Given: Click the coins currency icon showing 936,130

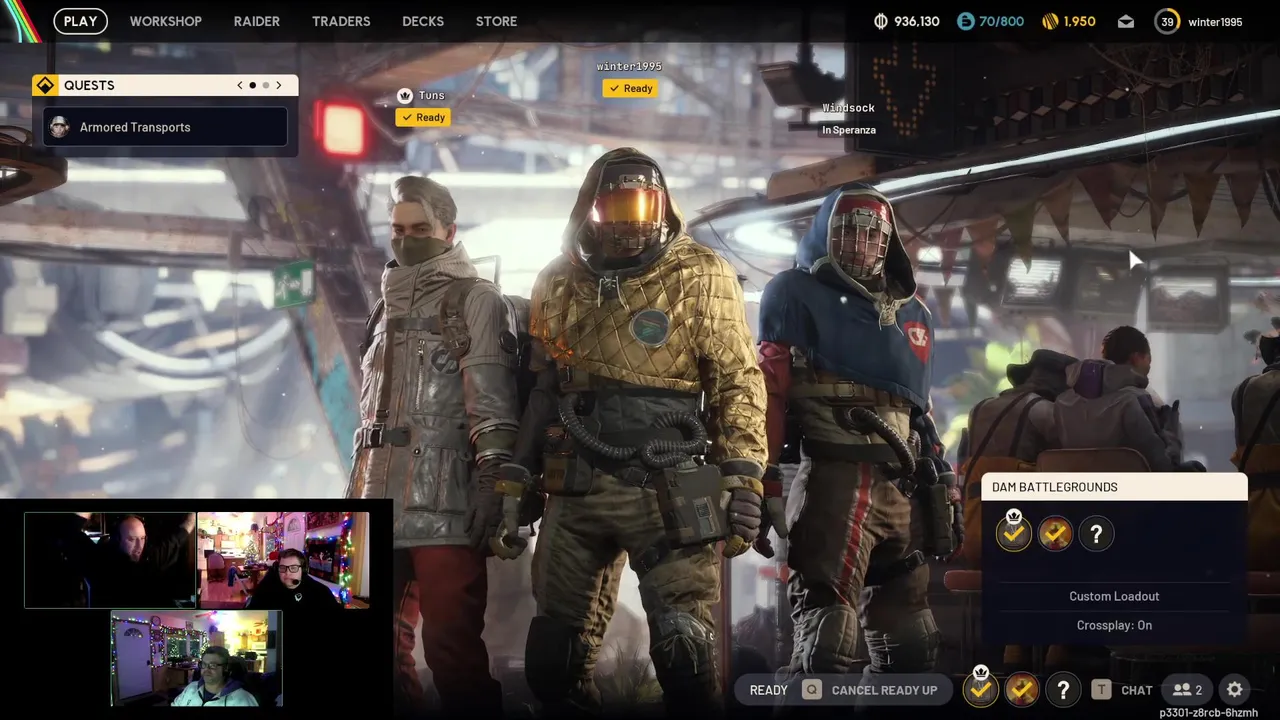Looking at the screenshot, I should (881, 21).
